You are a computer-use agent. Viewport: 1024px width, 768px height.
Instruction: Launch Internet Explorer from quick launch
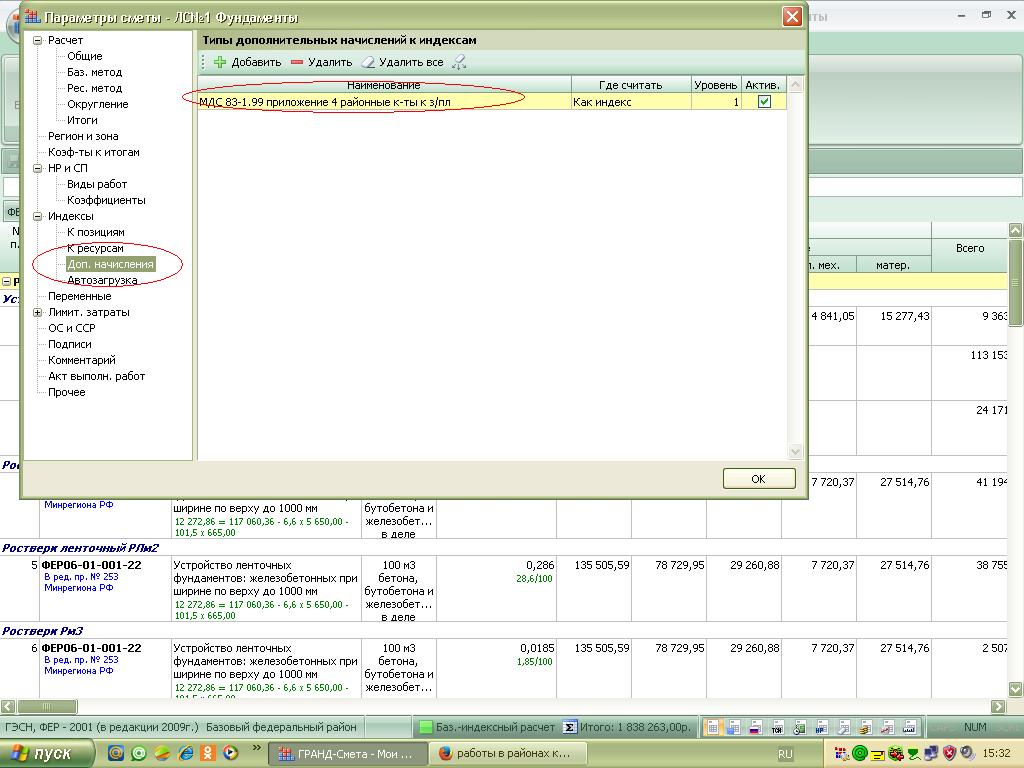[x=185, y=753]
